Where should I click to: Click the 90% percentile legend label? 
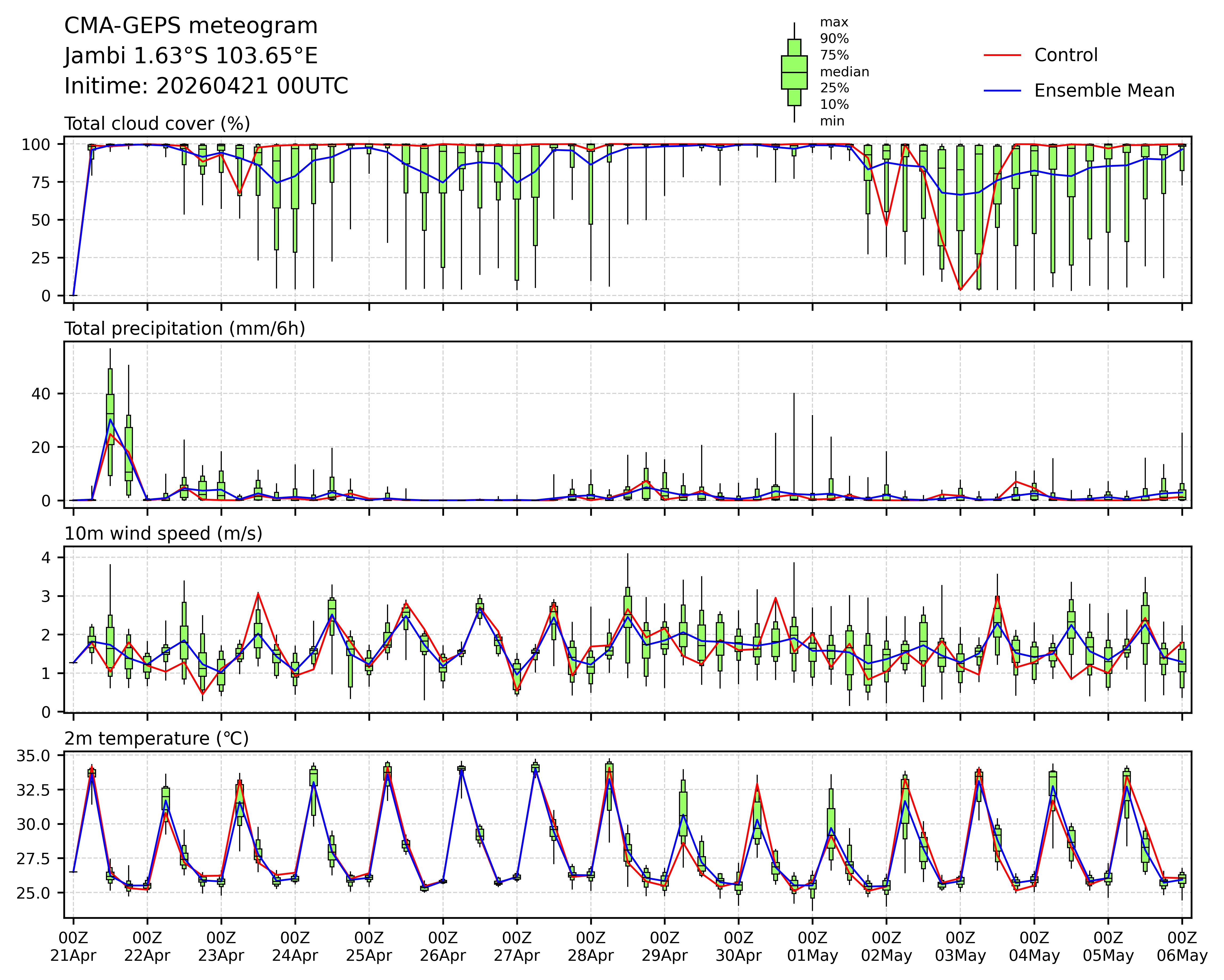point(834,39)
